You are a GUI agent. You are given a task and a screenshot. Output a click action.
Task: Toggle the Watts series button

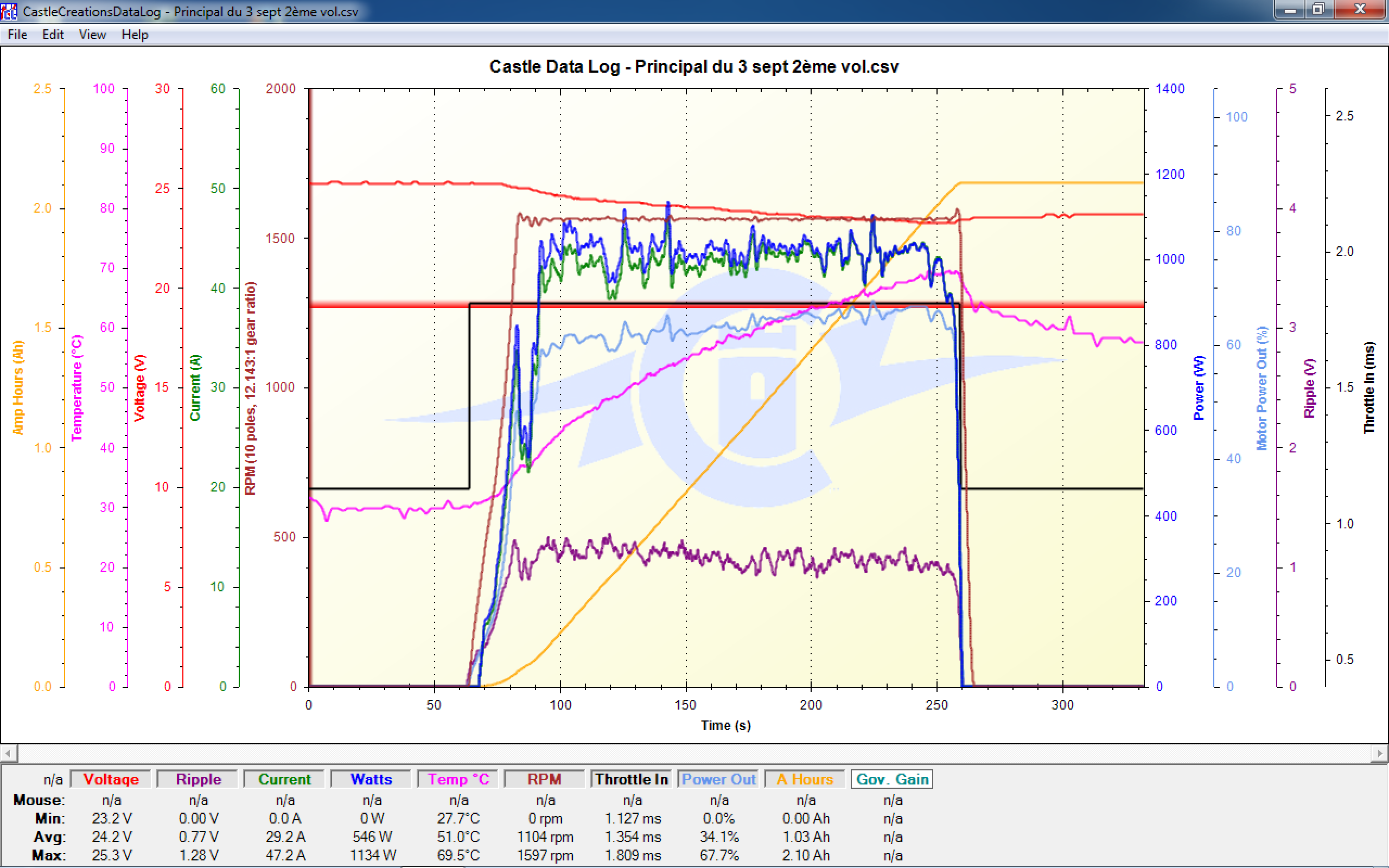pos(371,779)
